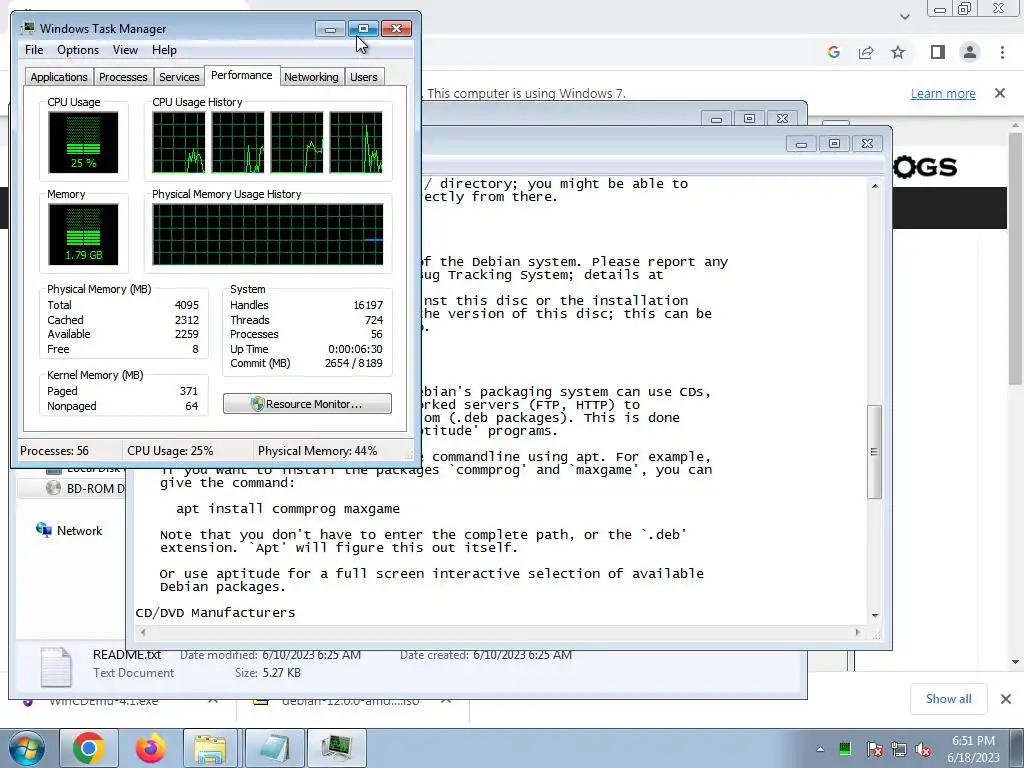
Task: Open Resource Monitor
Action: coord(307,404)
